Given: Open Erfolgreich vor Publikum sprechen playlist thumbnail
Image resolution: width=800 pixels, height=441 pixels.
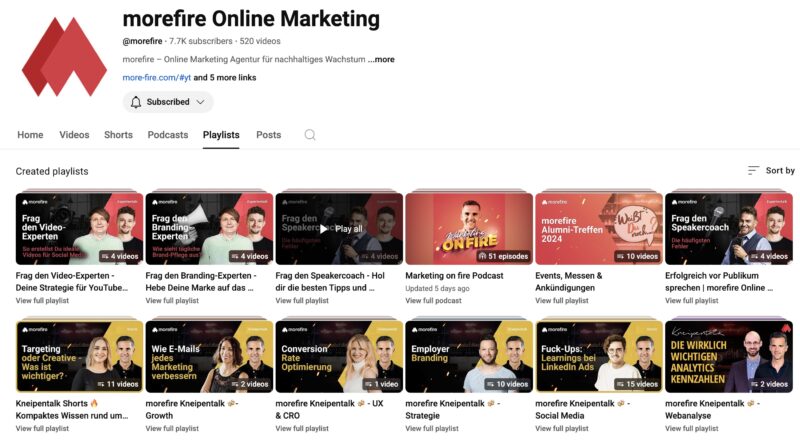Looking at the screenshot, I should (729, 229).
